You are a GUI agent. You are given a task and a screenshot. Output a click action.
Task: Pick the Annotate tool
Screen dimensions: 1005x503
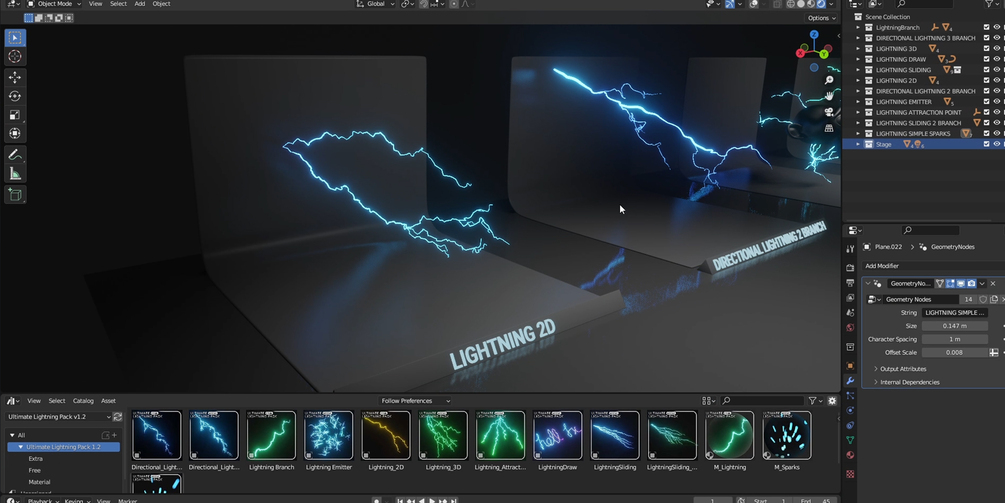(15, 154)
